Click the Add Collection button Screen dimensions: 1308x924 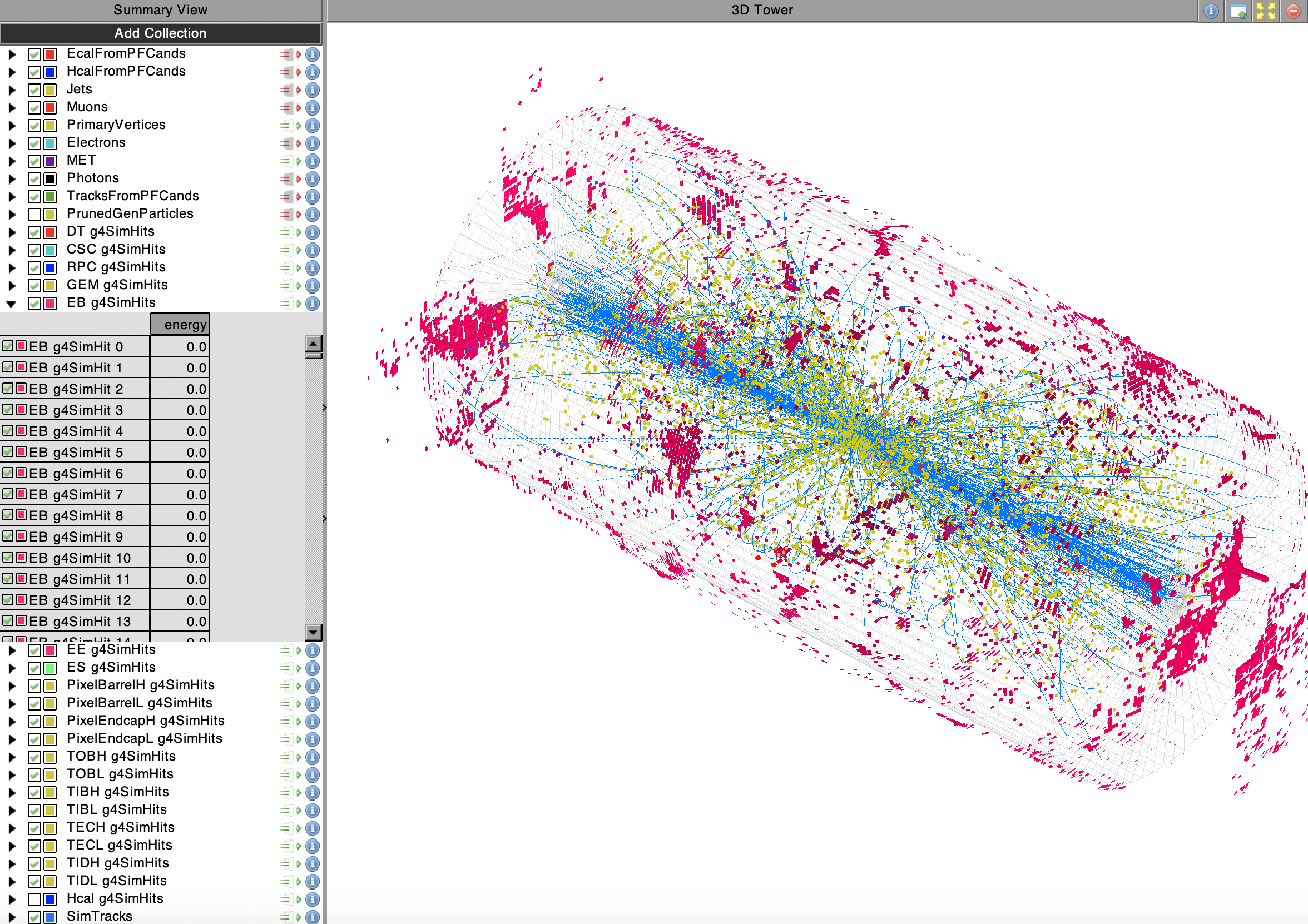[x=160, y=33]
